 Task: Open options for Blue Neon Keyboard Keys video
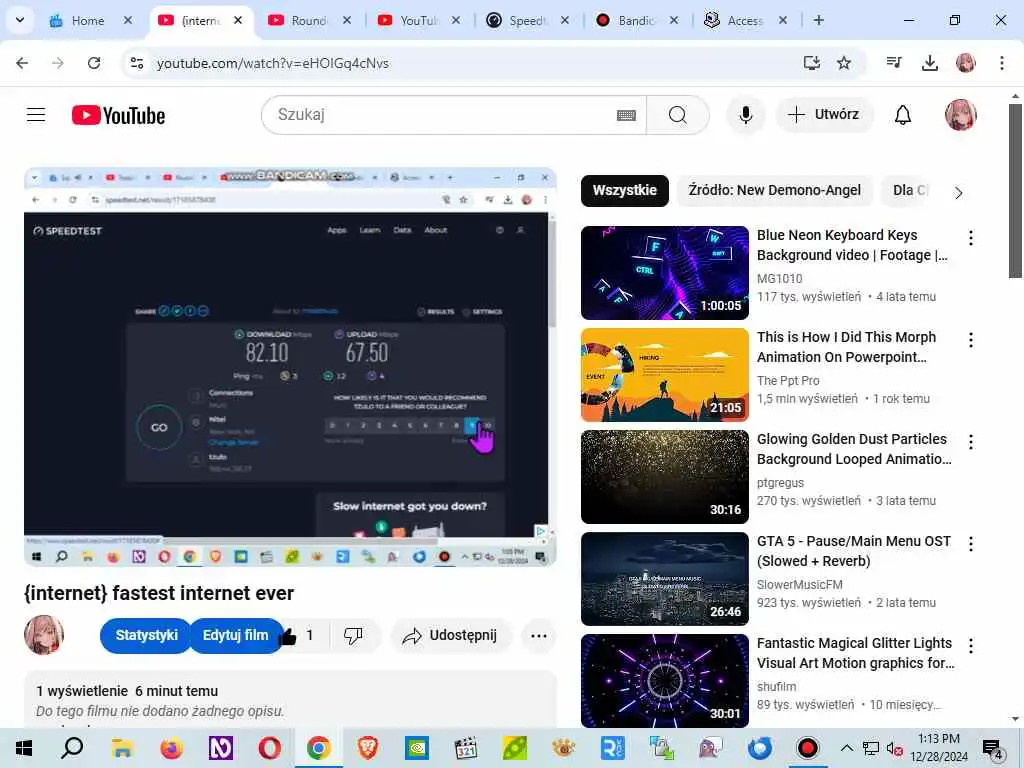pos(971,238)
